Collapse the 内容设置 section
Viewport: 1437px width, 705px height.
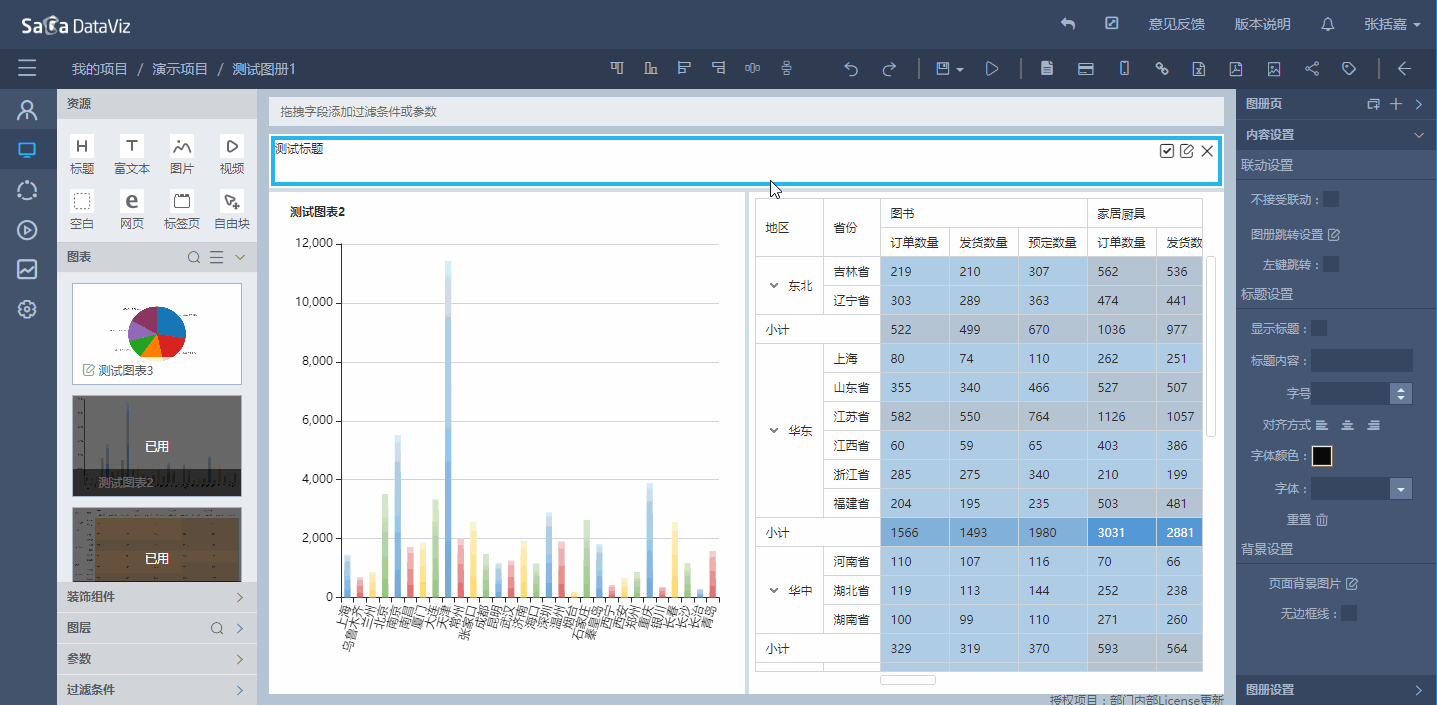(x=1418, y=135)
